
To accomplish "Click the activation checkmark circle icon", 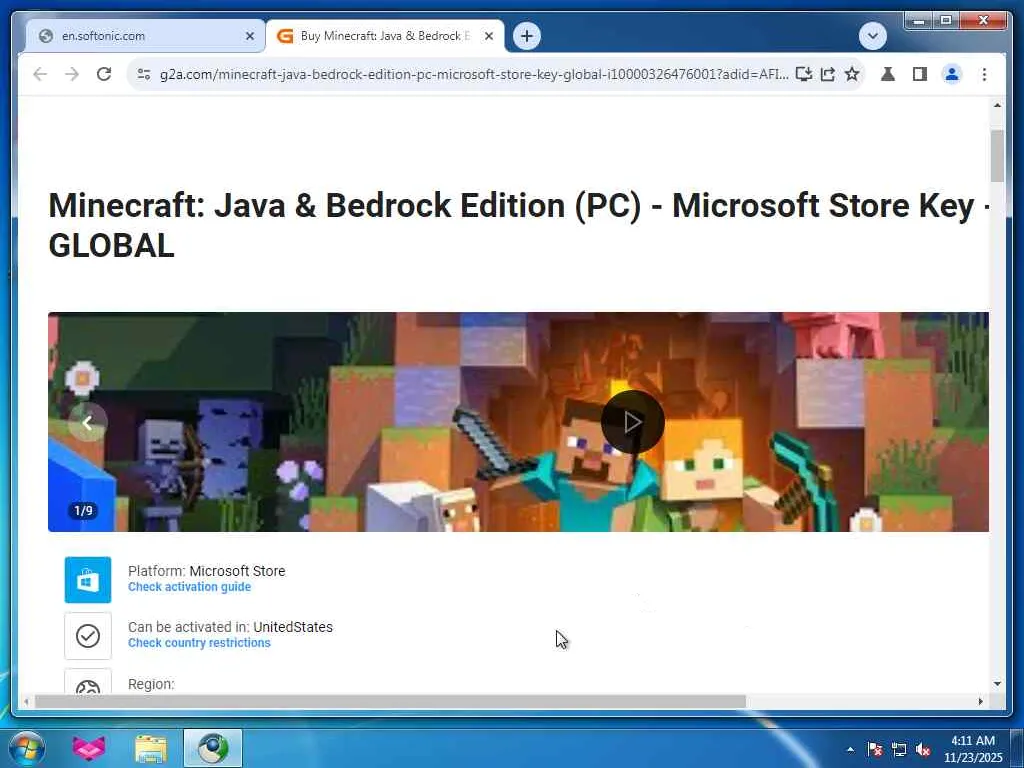I will (x=88, y=635).
